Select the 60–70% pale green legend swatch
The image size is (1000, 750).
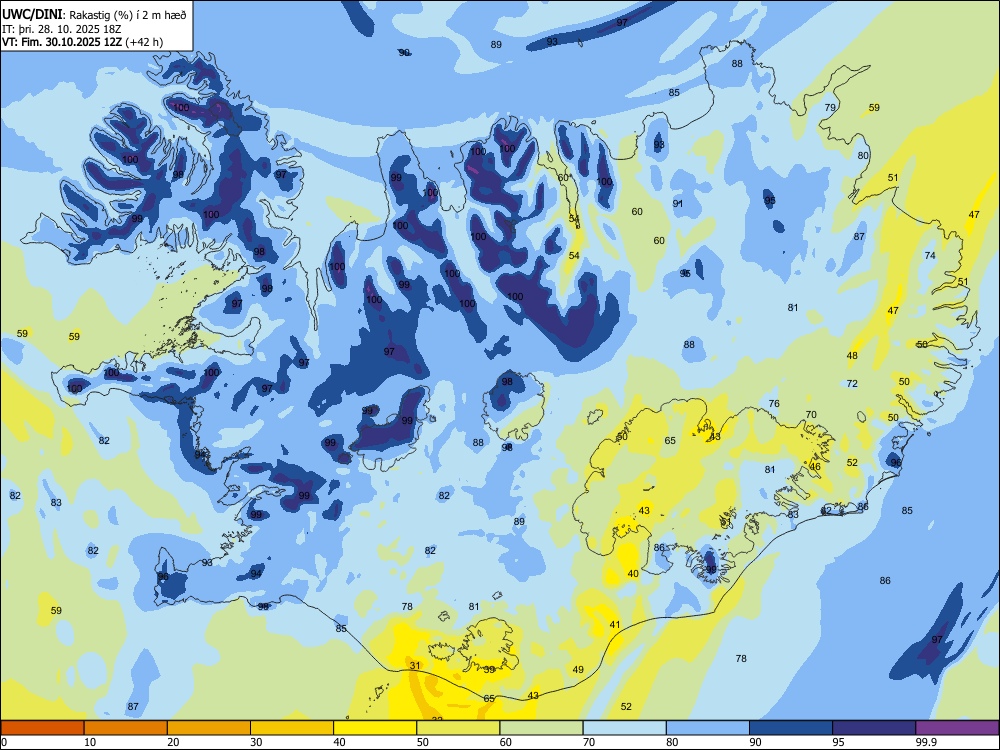pos(541,728)
